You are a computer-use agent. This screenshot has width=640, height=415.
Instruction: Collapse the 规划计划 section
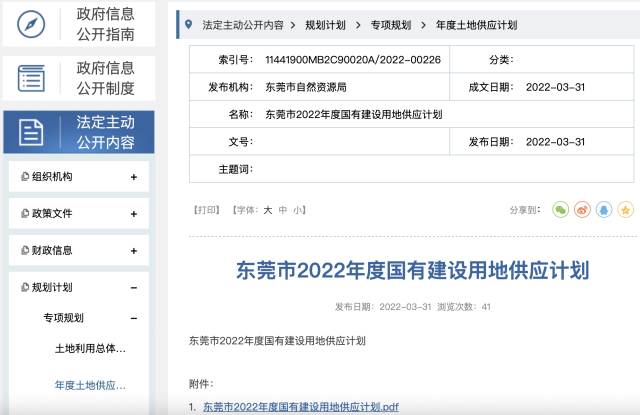click(x=134, y=288)
